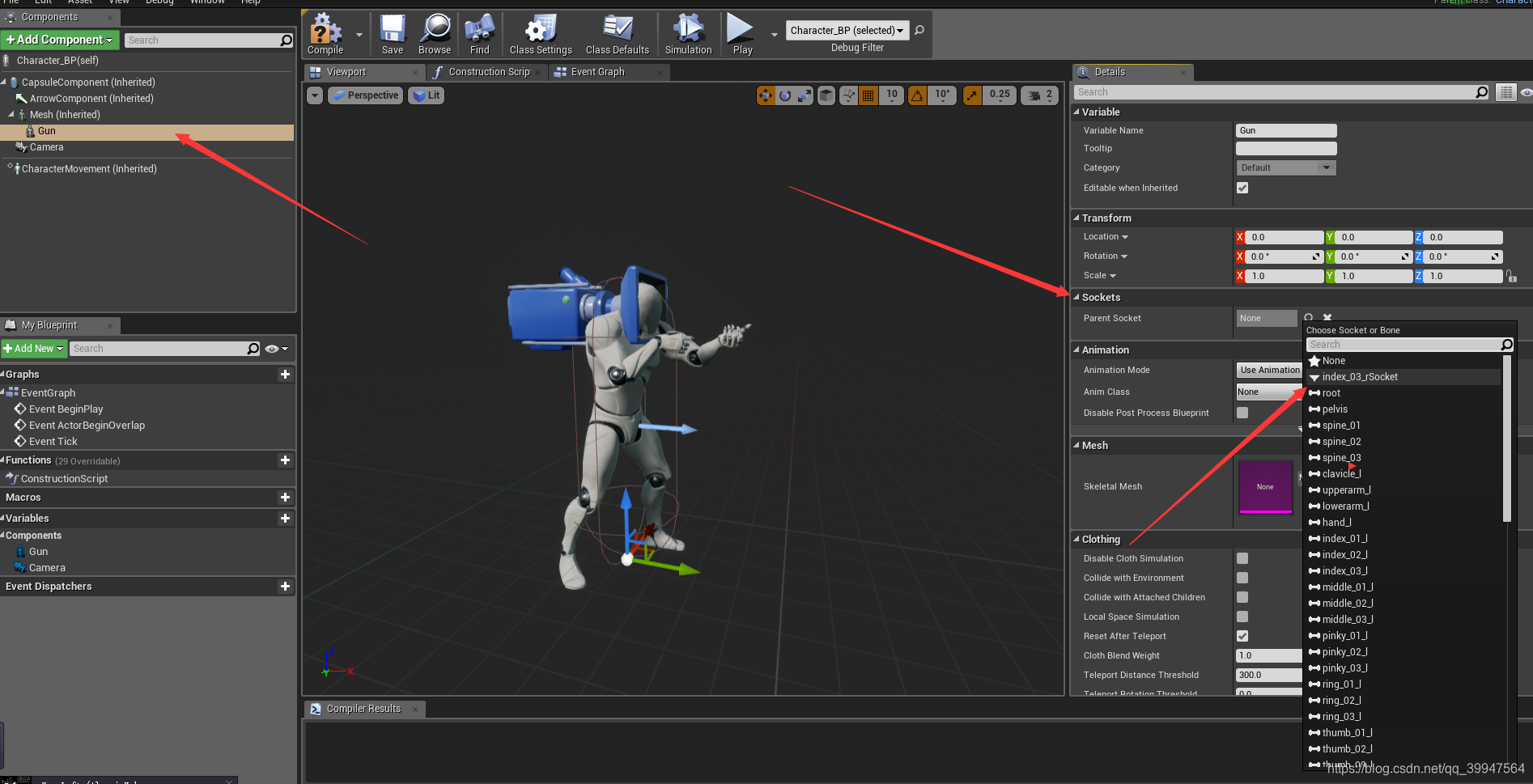Image resolution: width=1533 pixels, height=784 pixels.
Task: Select the translate gizmo tool in viewport
Action: tap(766, 95)
